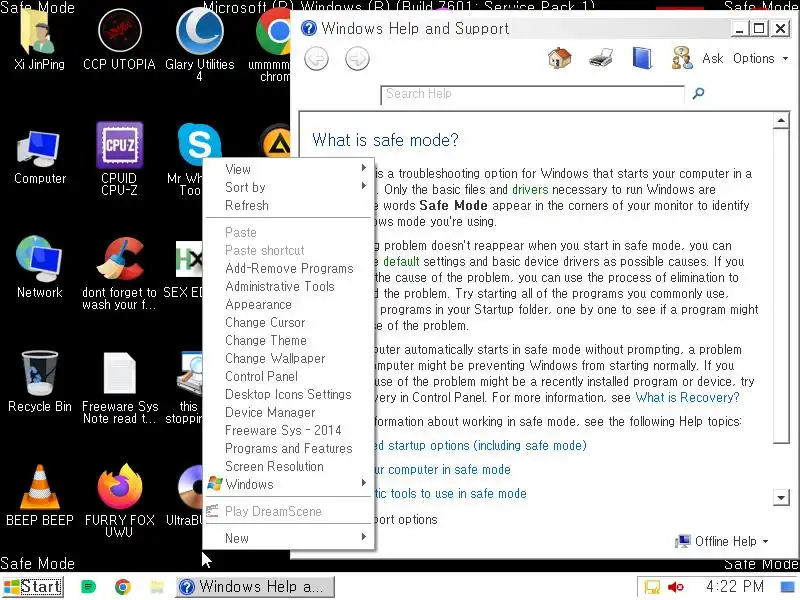Image resolution: width=800 pixels, height=600 pixels.
Task: Select Change Cursor menu item
Action: pos(288,322)
